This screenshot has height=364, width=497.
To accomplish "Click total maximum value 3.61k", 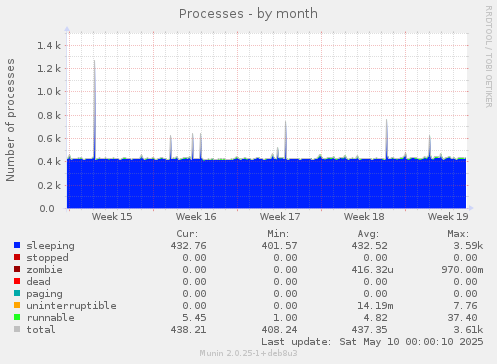I will point(468,330).
